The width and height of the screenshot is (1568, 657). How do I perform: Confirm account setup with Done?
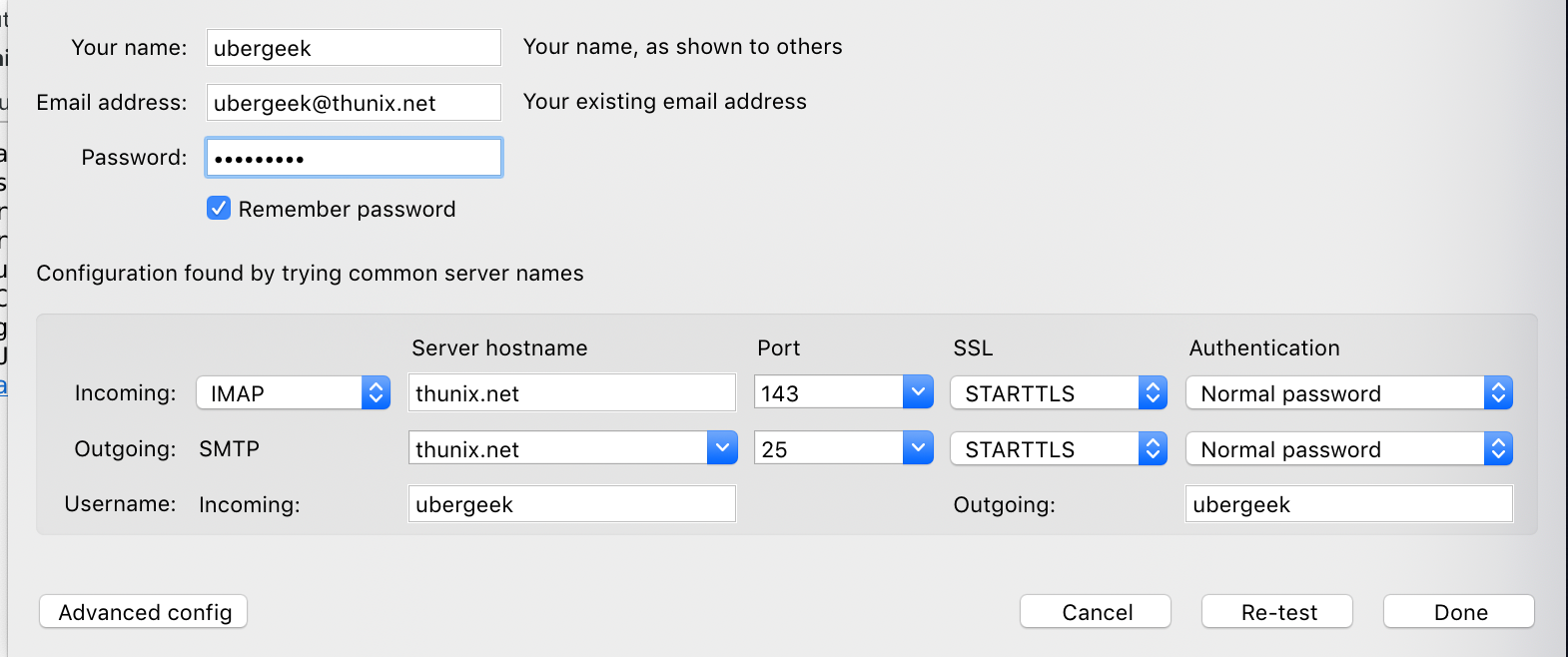[x=1459, y=612]
